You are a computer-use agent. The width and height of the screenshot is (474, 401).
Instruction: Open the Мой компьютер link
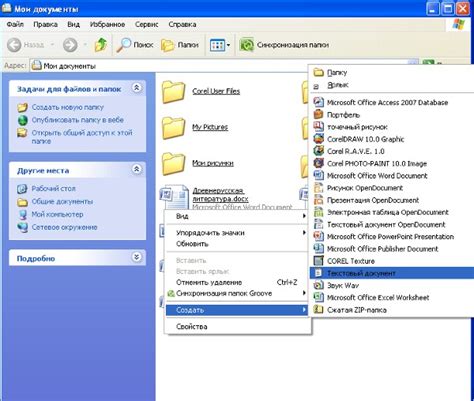point(57,214)
